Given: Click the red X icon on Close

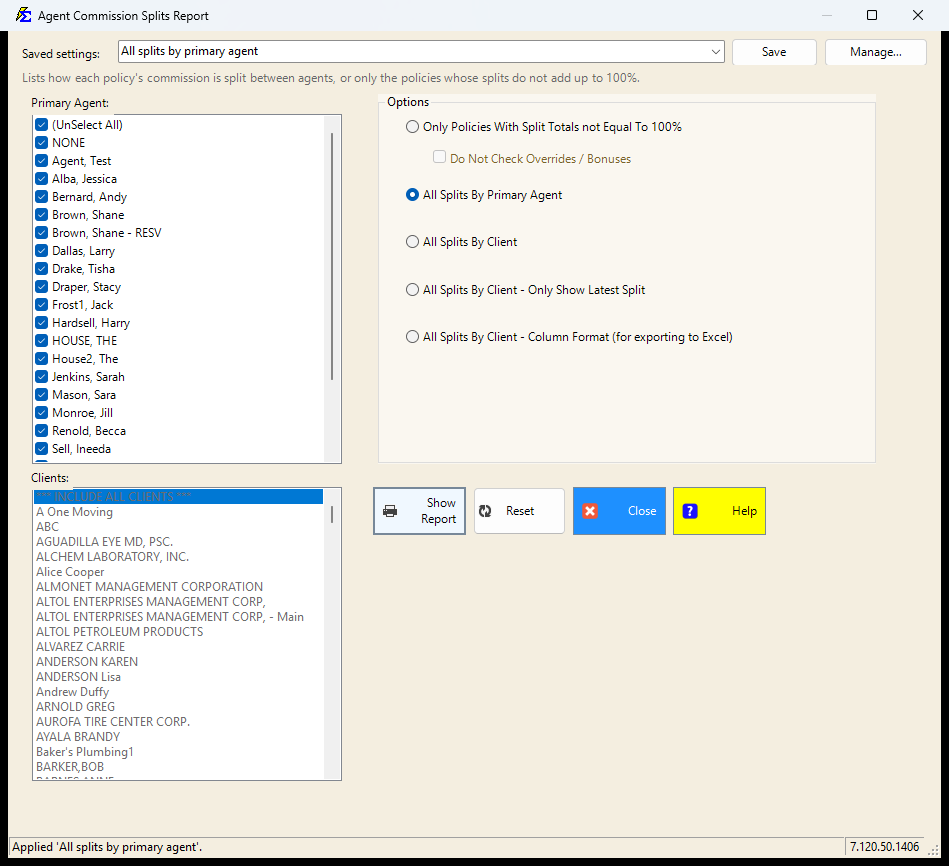Looking at the screenshot, I should coord(590,511).
